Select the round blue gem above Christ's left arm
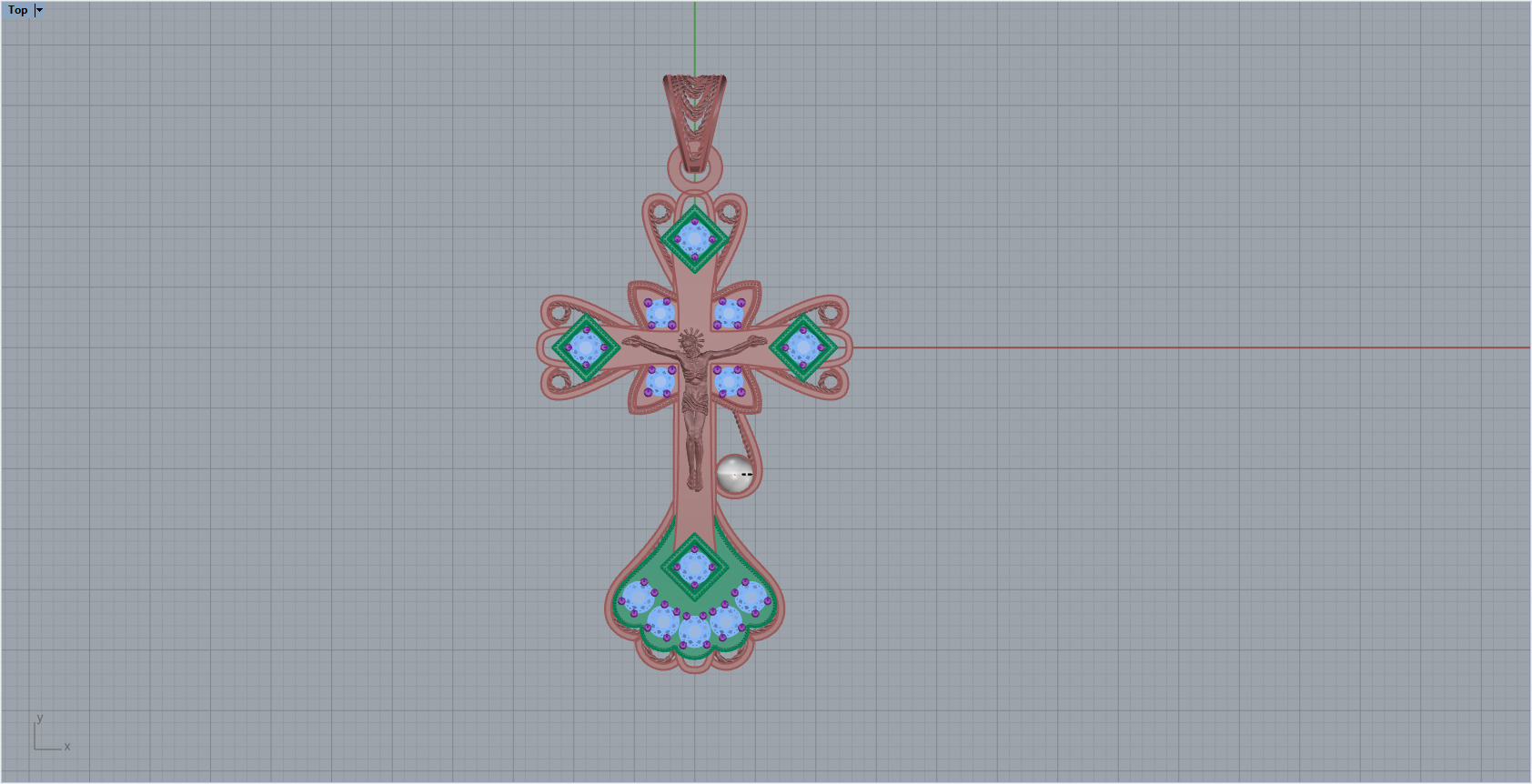 660,314
